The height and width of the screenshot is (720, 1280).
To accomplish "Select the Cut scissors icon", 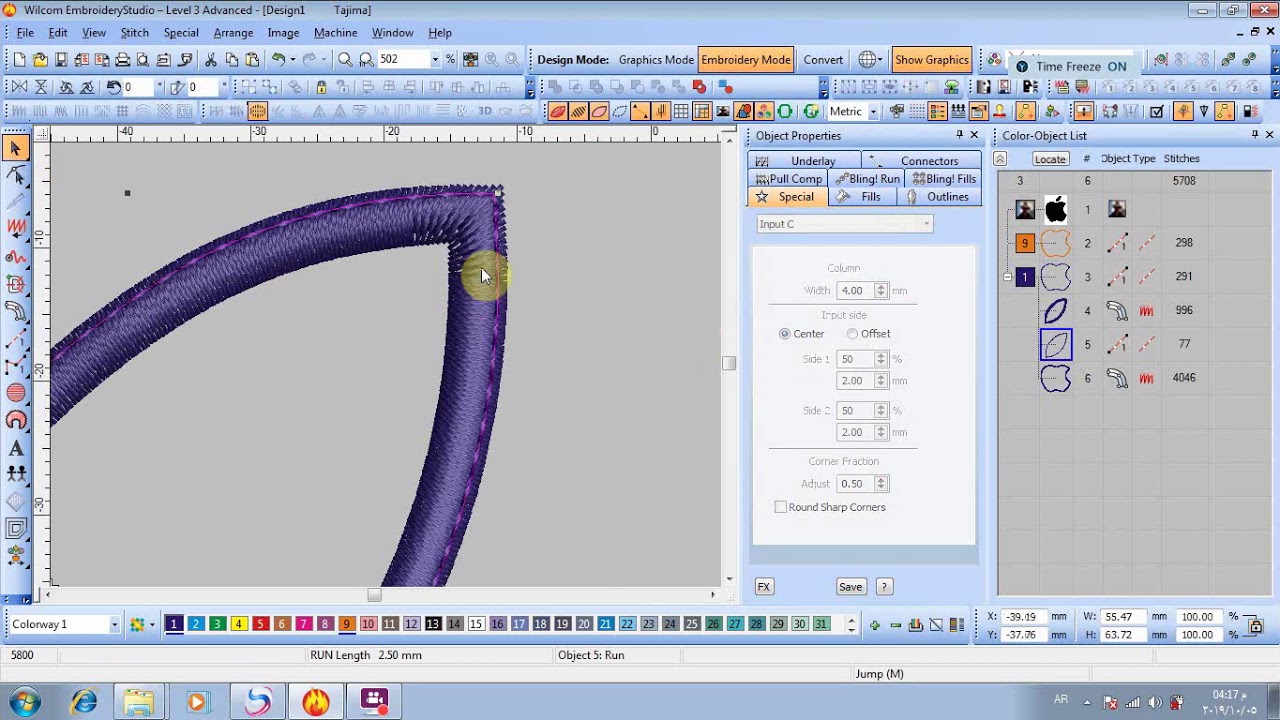I will click(x=211, y=60).
